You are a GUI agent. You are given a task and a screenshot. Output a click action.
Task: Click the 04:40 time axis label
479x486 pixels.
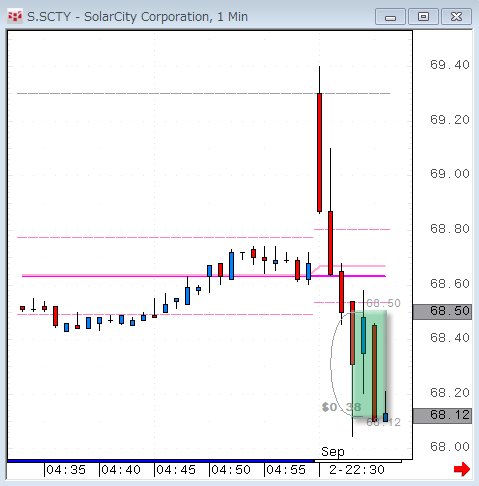(x=121, y=470)
